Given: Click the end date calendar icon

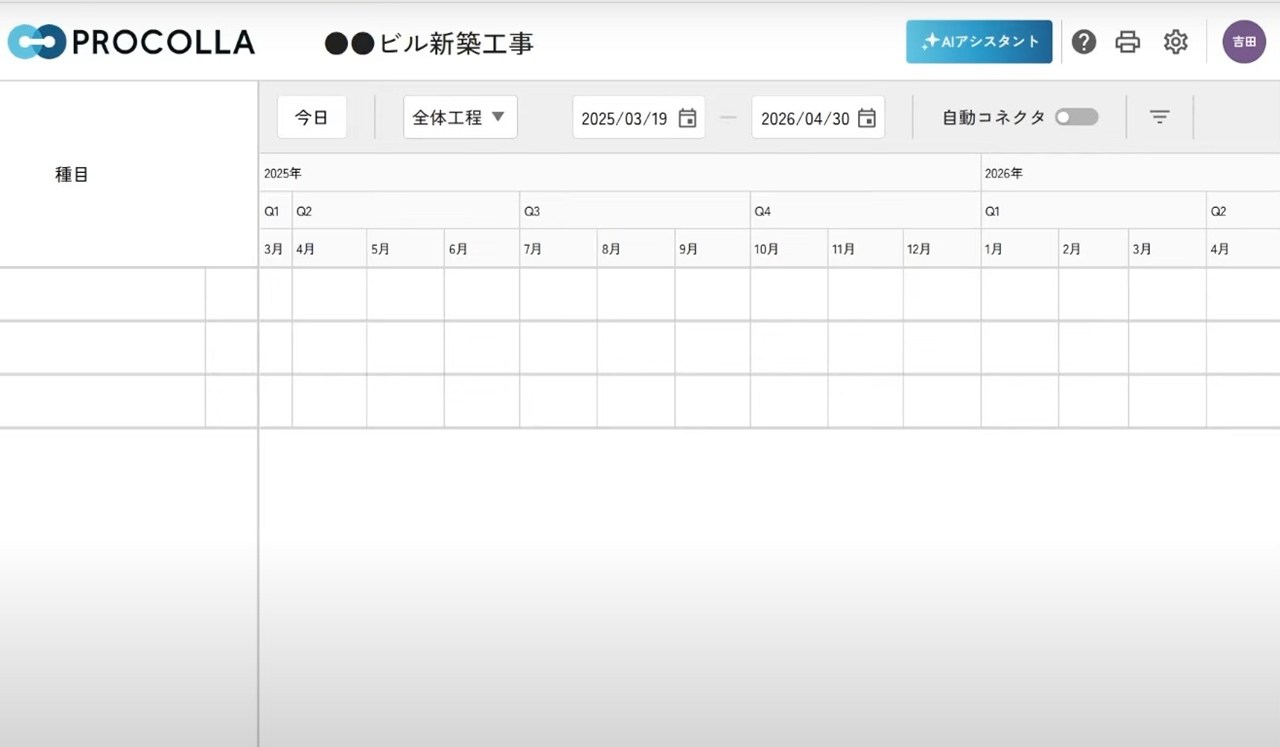Looking at the screenshot, I should [x=867, y=118].
